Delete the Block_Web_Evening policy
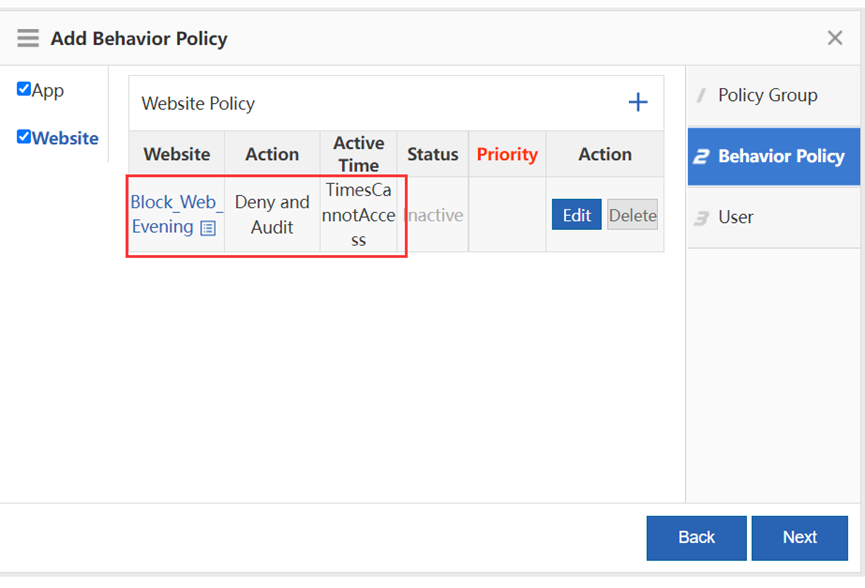865x588 pixels. tap(632, 215)
